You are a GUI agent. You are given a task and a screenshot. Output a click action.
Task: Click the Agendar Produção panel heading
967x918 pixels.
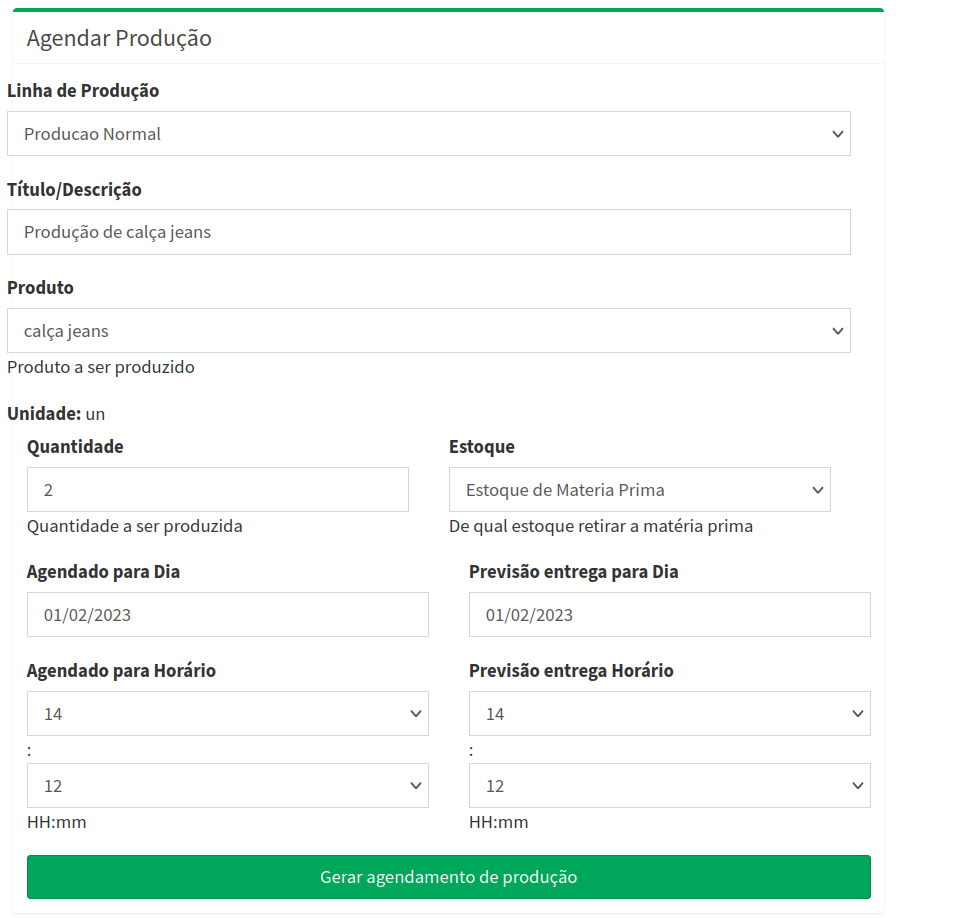click(x=119, y=39)
